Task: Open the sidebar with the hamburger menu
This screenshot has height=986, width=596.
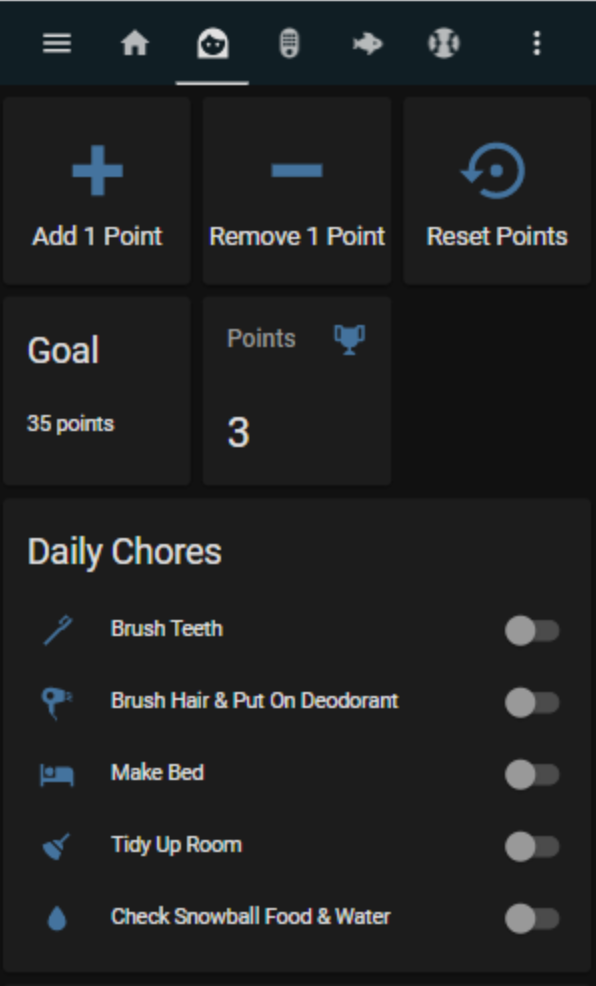Action: pyautogui.click(x=57, y=43)
